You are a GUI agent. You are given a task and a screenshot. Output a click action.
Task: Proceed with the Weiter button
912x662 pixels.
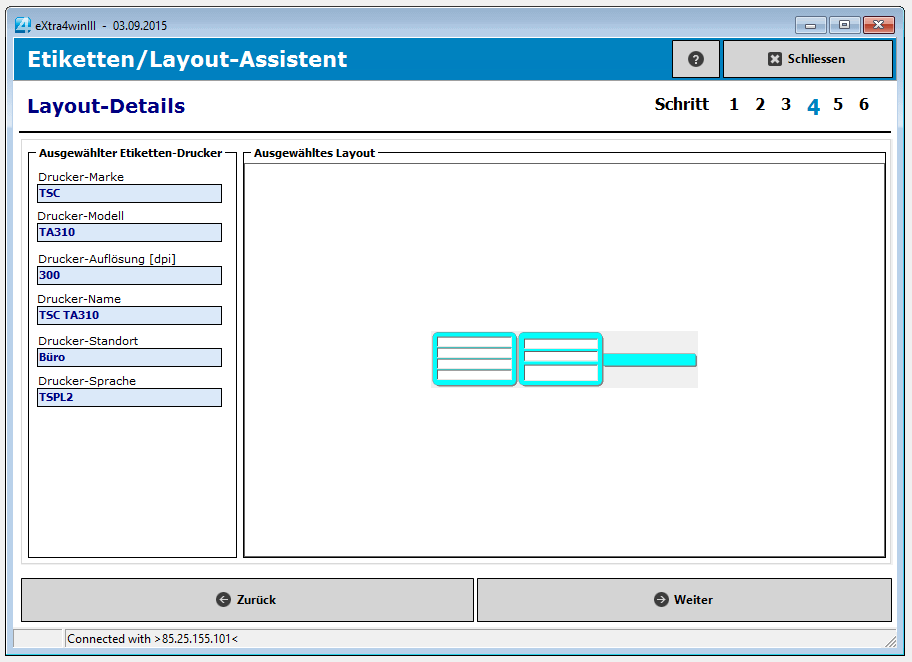(684, 600)
